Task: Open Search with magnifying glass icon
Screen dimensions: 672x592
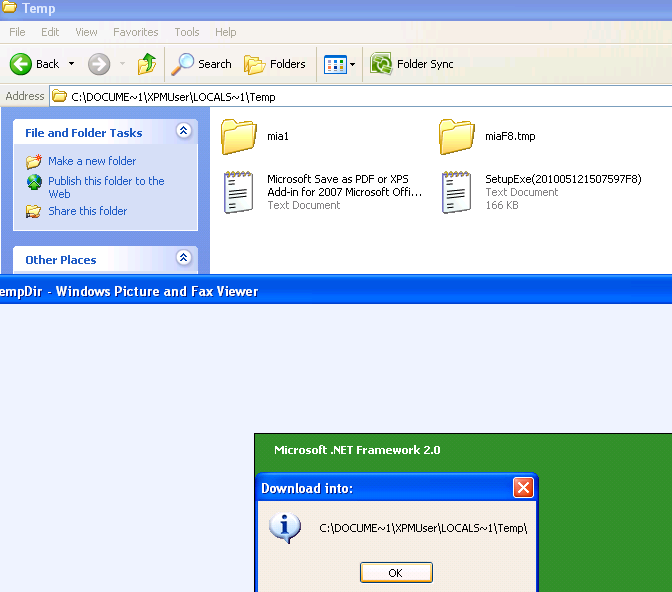Action: 201,64
